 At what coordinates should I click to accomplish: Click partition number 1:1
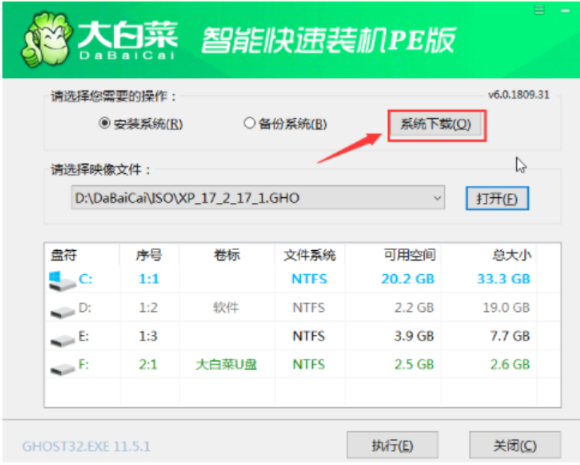click(x=149, y=279)
